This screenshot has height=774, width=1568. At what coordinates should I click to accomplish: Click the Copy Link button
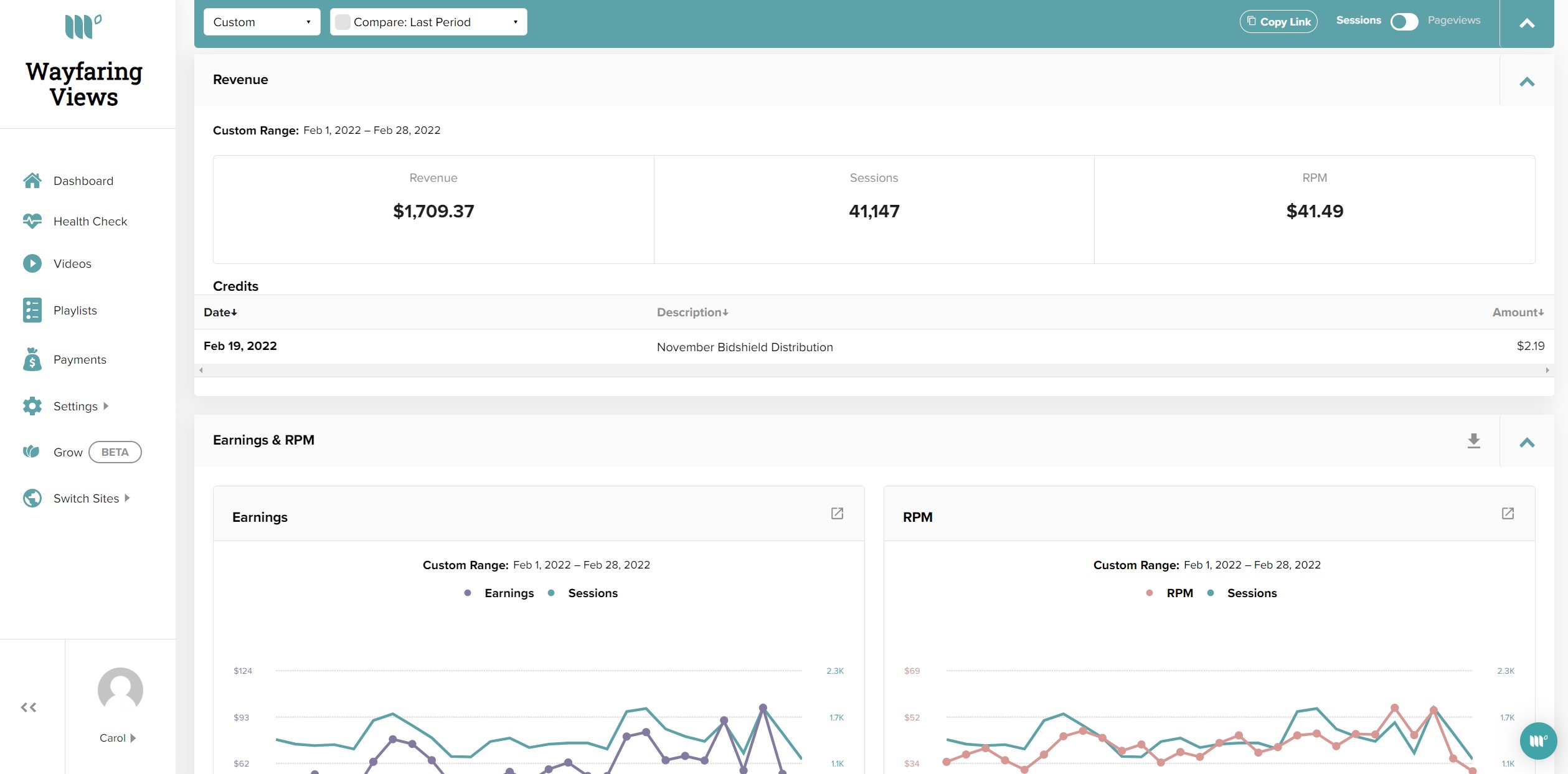[x=1278, y=21]
